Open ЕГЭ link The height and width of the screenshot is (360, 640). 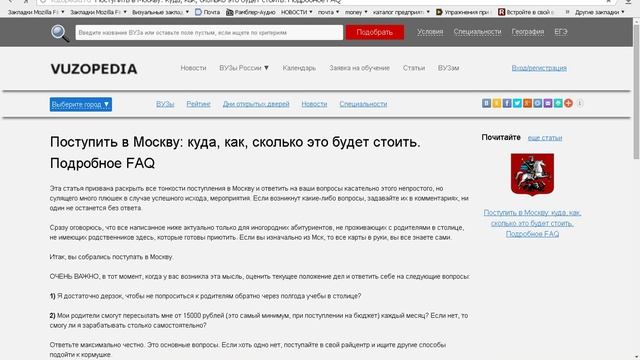click(561, 31)
